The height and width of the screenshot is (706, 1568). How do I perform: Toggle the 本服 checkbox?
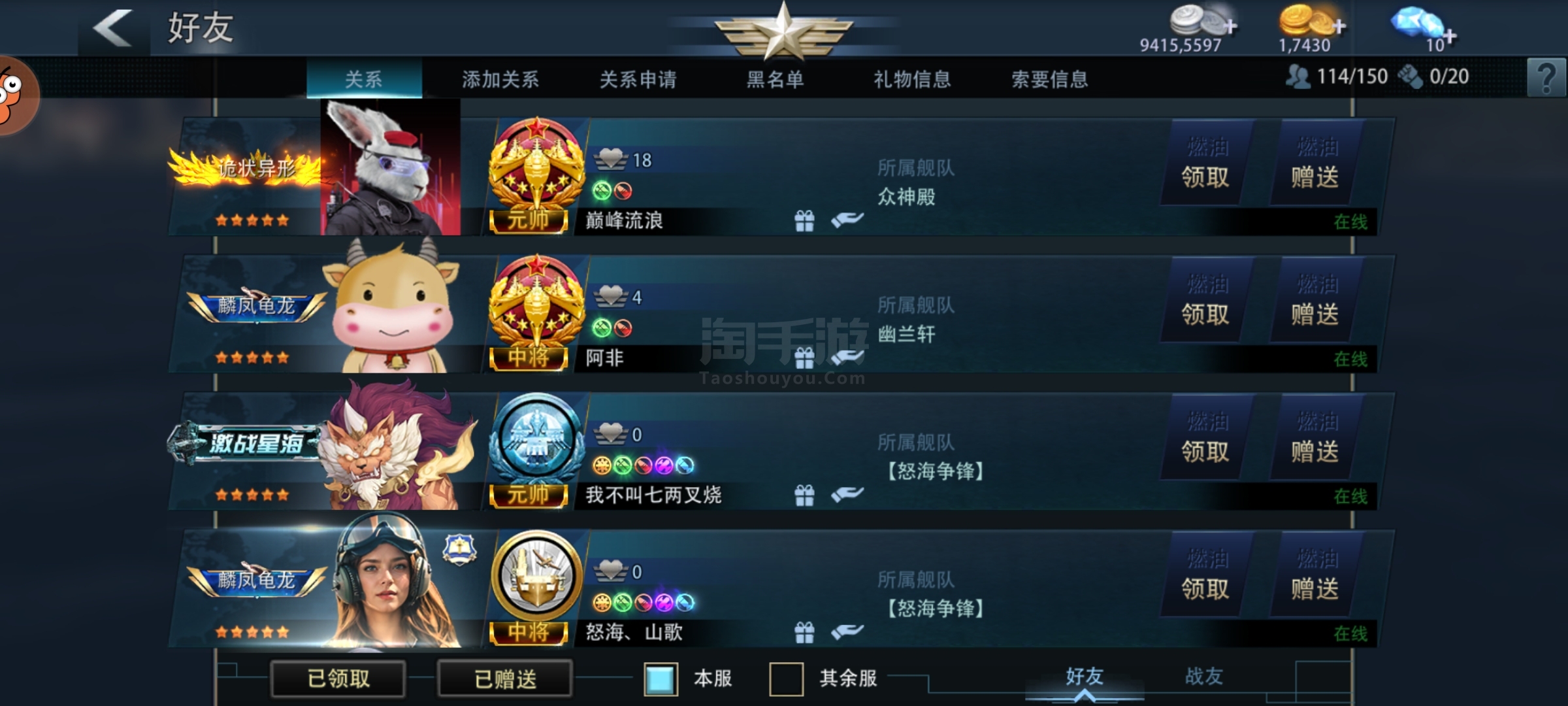click(x=661, y=679)
